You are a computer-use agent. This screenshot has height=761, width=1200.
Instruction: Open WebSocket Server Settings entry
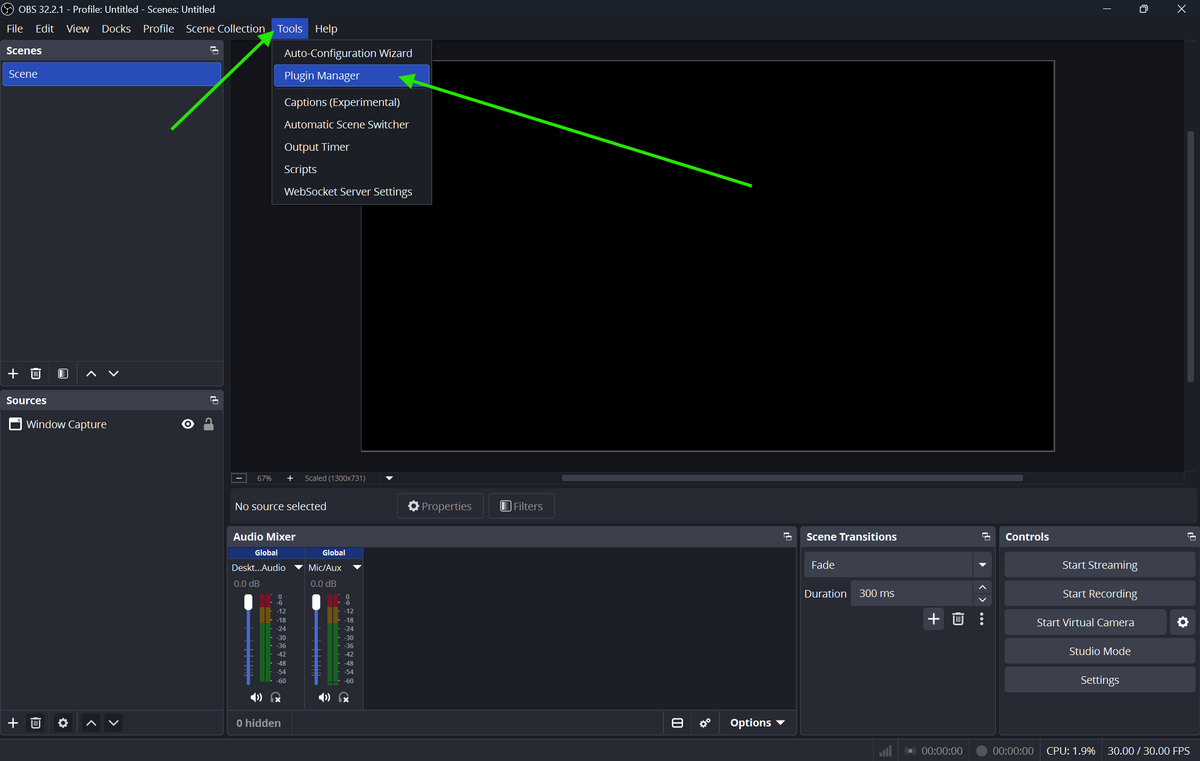point(351,191)
